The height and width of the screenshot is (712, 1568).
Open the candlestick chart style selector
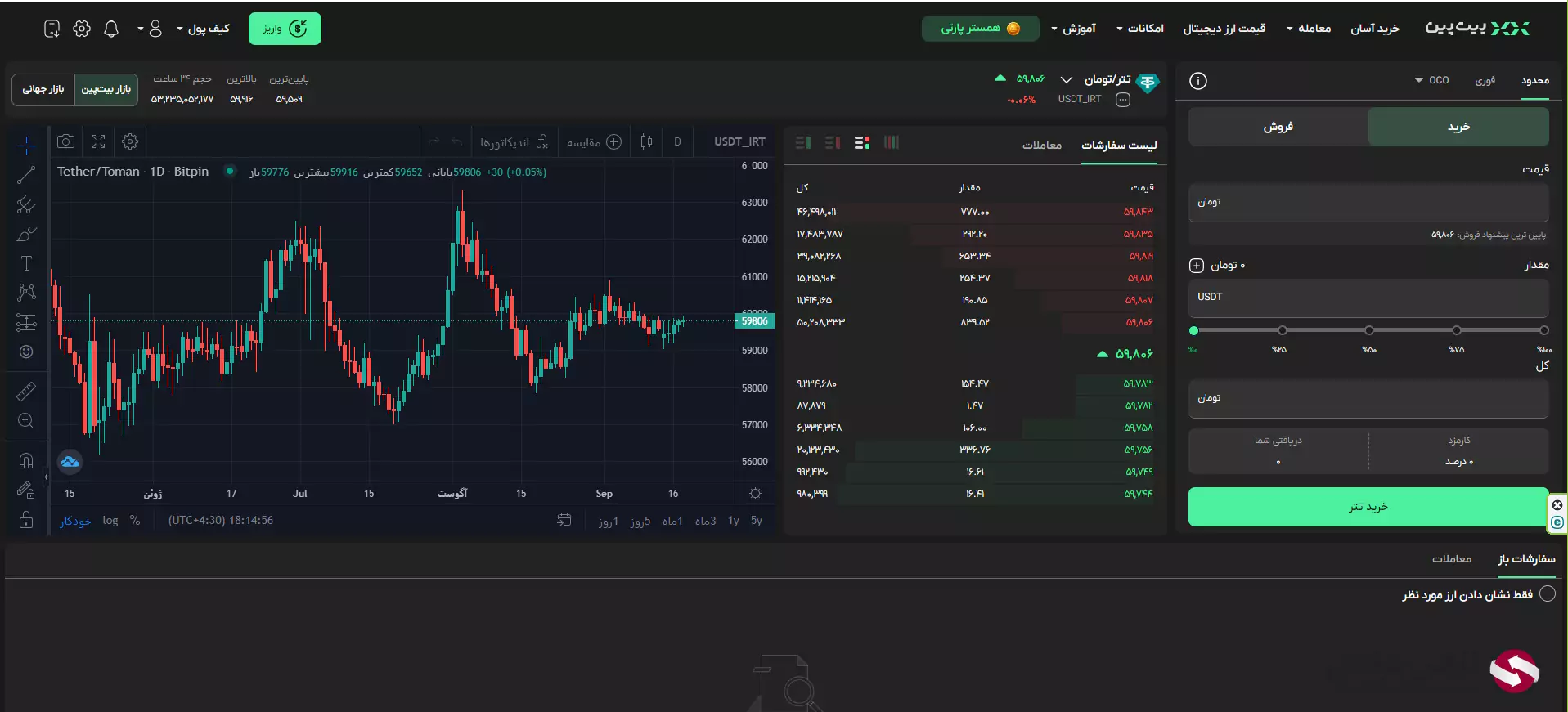click(x=646, y=141)
